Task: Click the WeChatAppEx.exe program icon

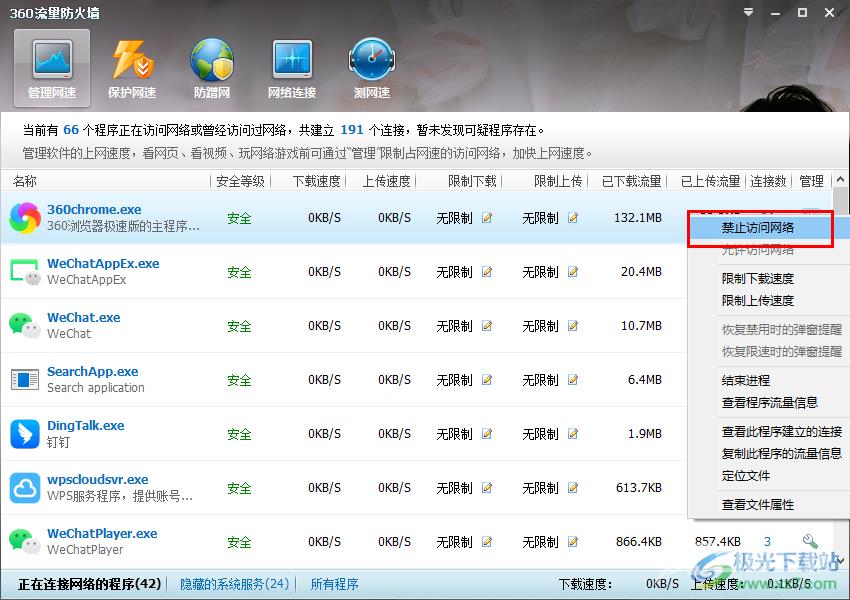Action: point(25,272)
